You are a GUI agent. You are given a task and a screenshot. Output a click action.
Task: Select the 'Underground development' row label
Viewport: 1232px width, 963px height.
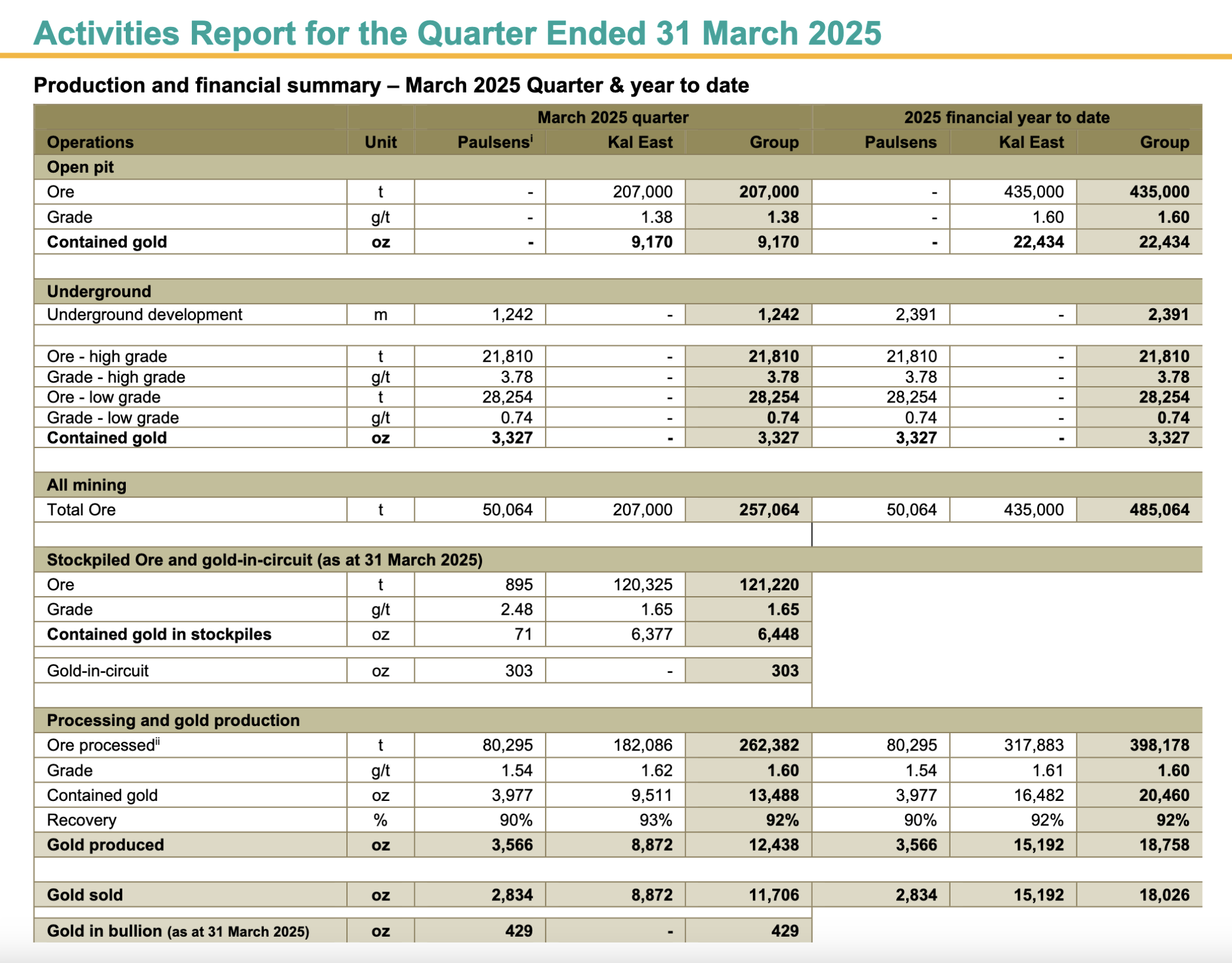144,315
